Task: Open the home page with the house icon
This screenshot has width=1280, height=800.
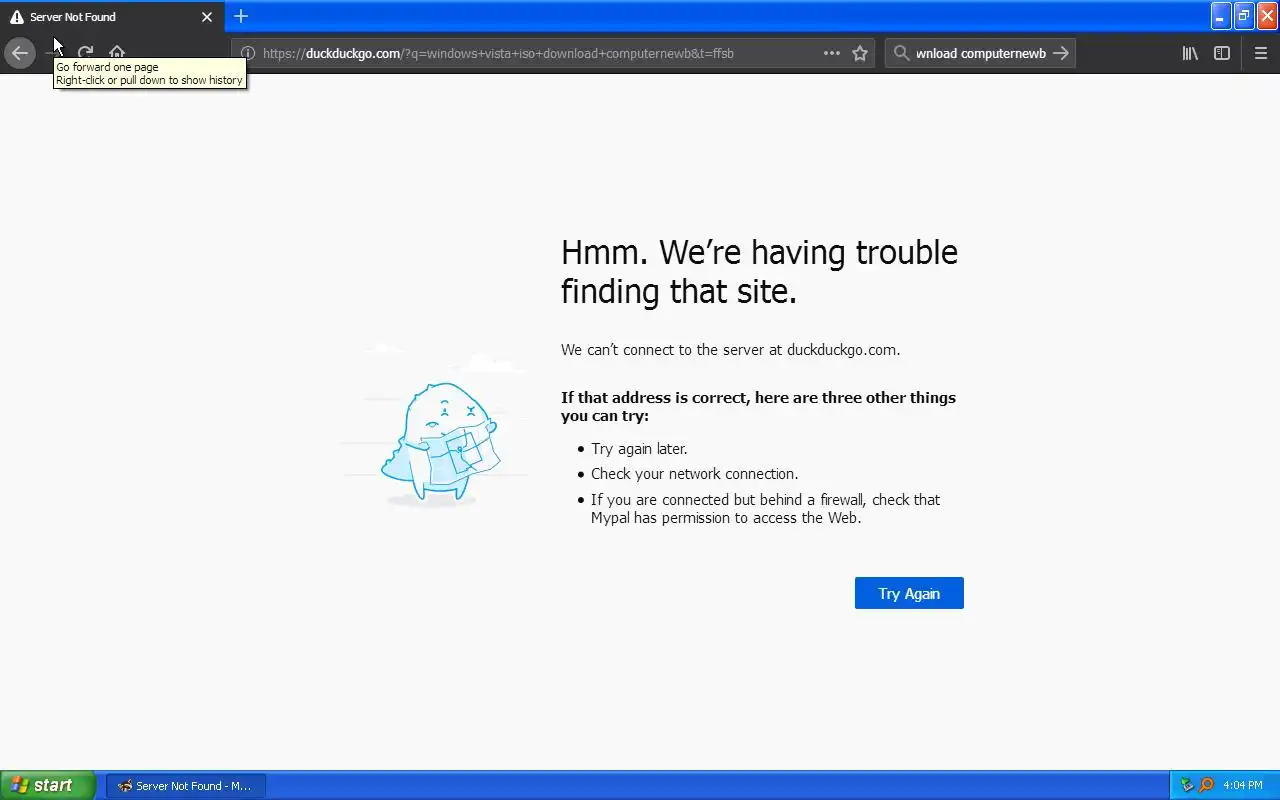Action: tap(117, 53)
